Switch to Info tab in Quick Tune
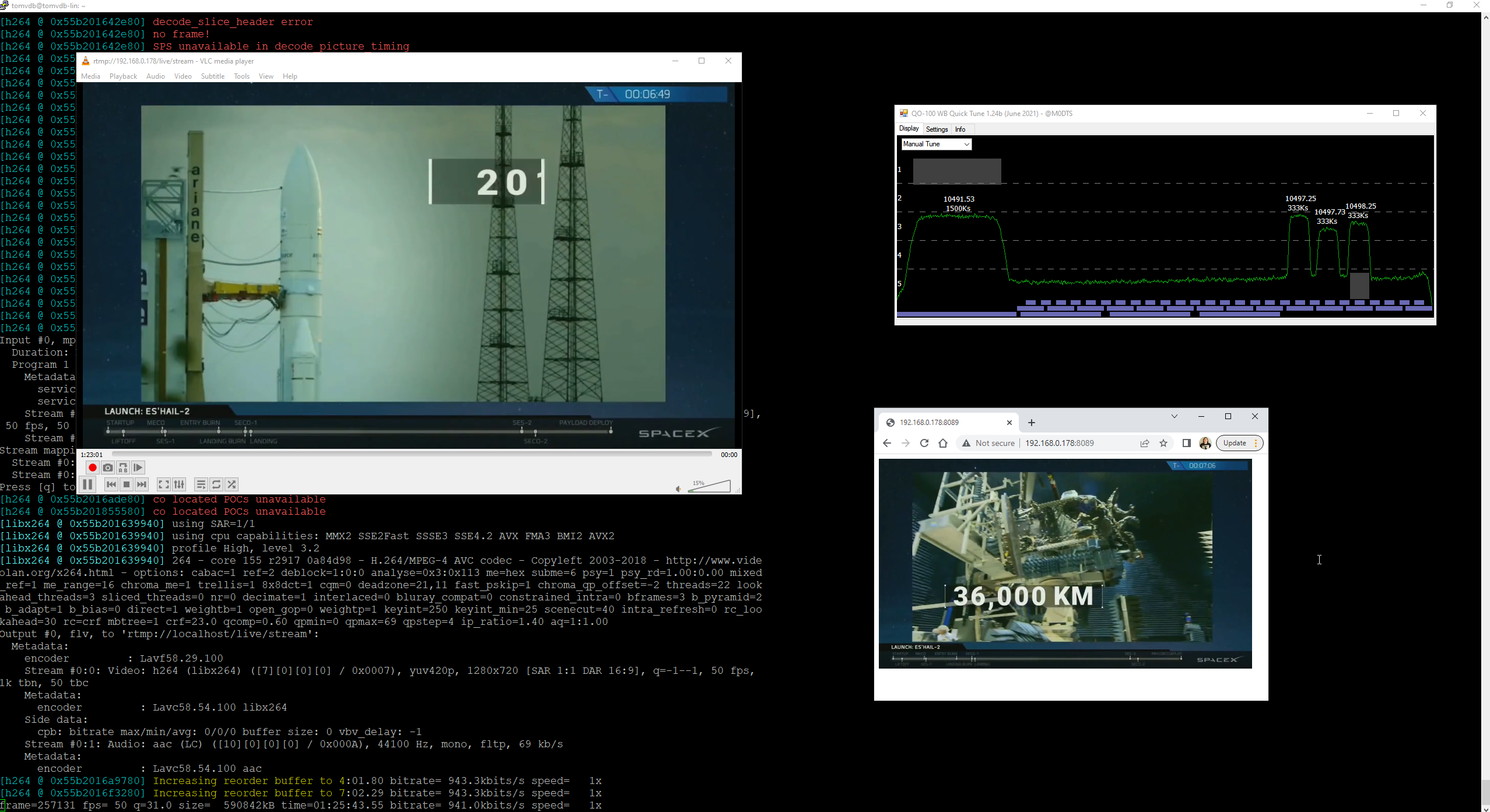 (960, 129)
